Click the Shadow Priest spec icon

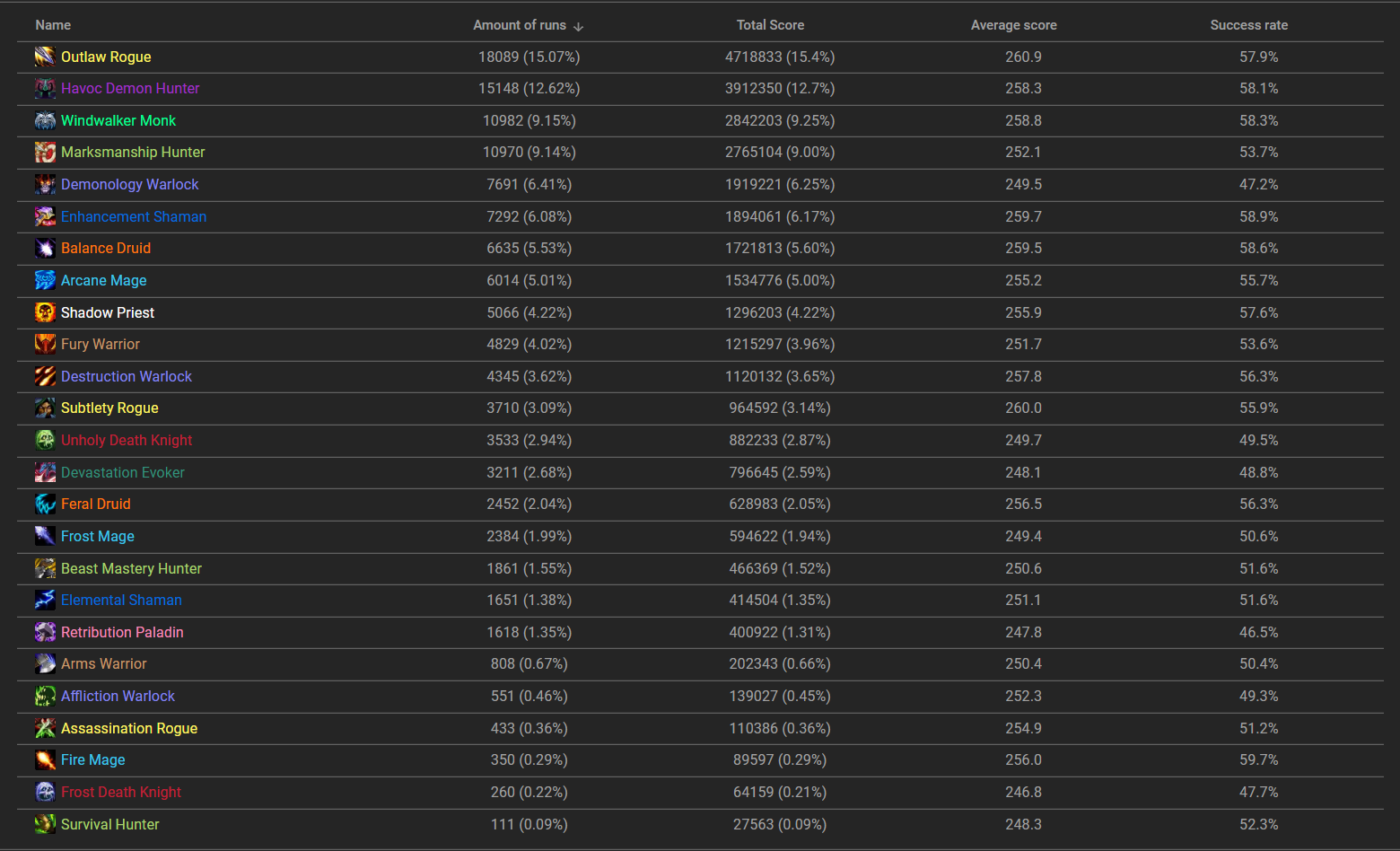point(45,312)
